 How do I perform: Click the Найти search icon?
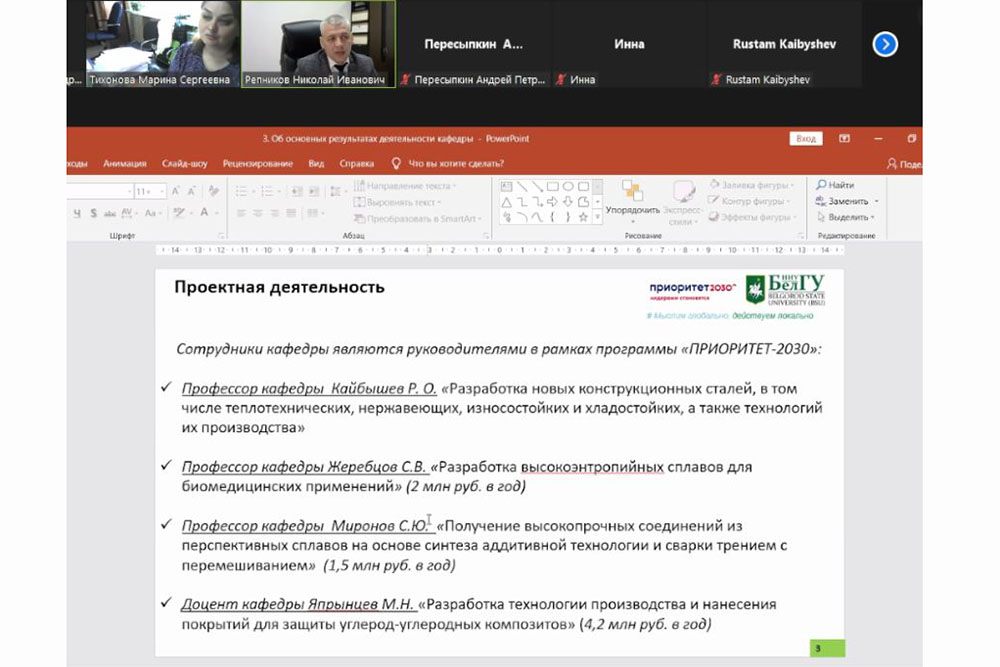tap(821, 185)
